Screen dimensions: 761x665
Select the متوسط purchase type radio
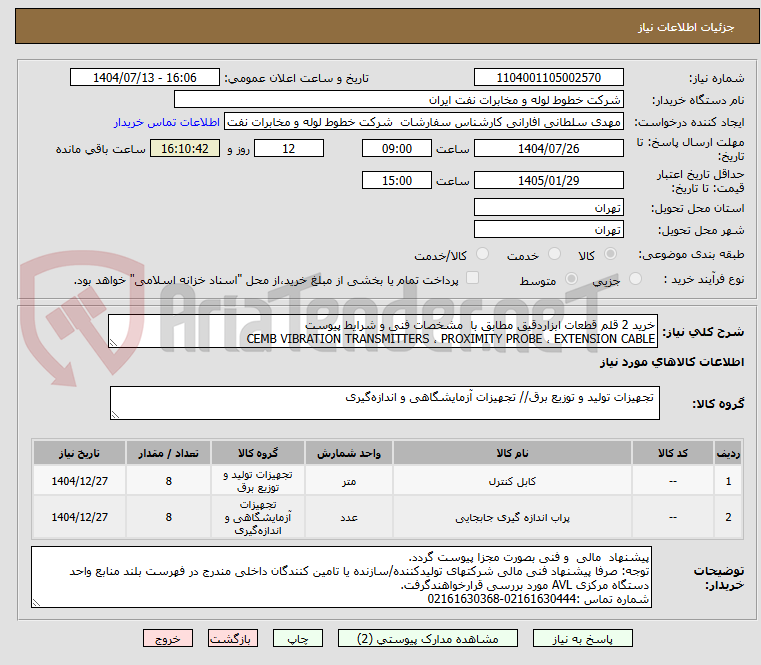[x=572, y=279]
